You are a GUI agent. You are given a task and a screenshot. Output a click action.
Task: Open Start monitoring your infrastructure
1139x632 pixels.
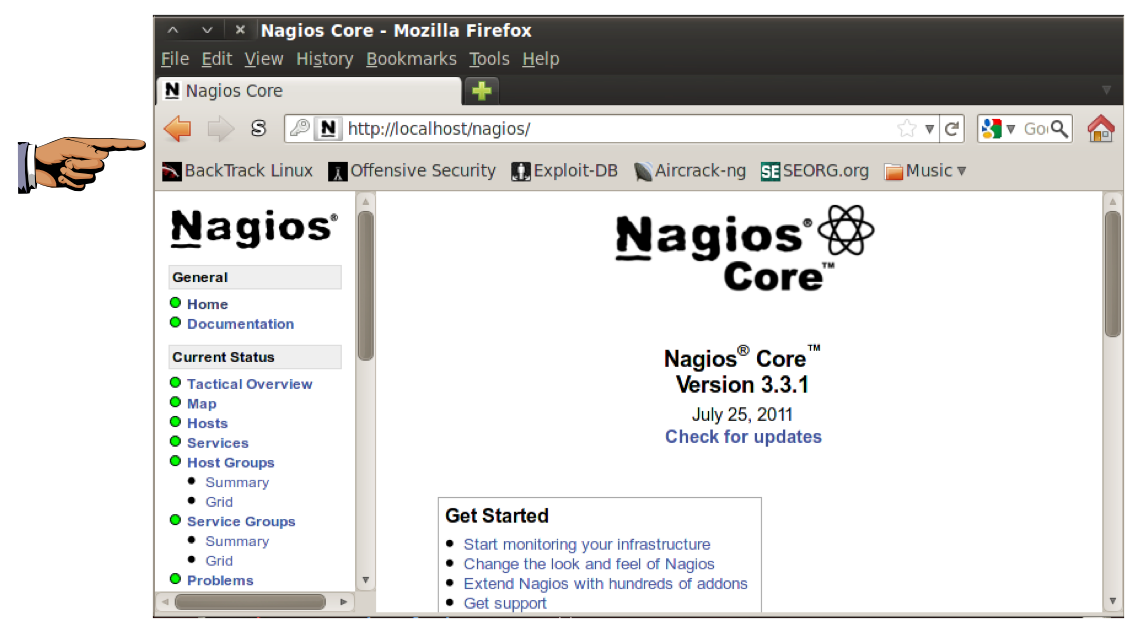587,544
